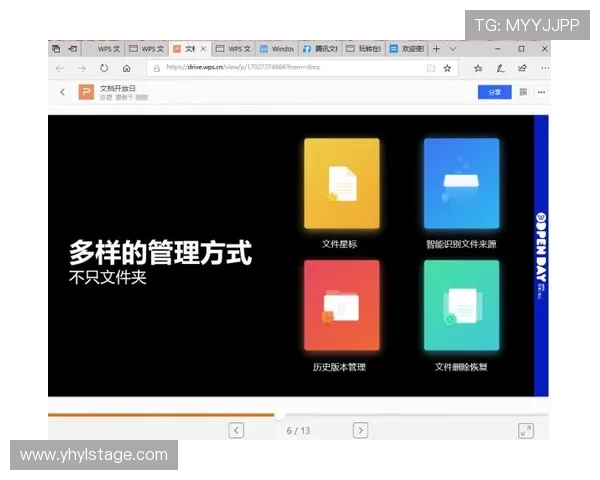Viewport: 600px width, 480px height.
Task: Click the yellow 文件星标 card
Action: coord(342,184)
